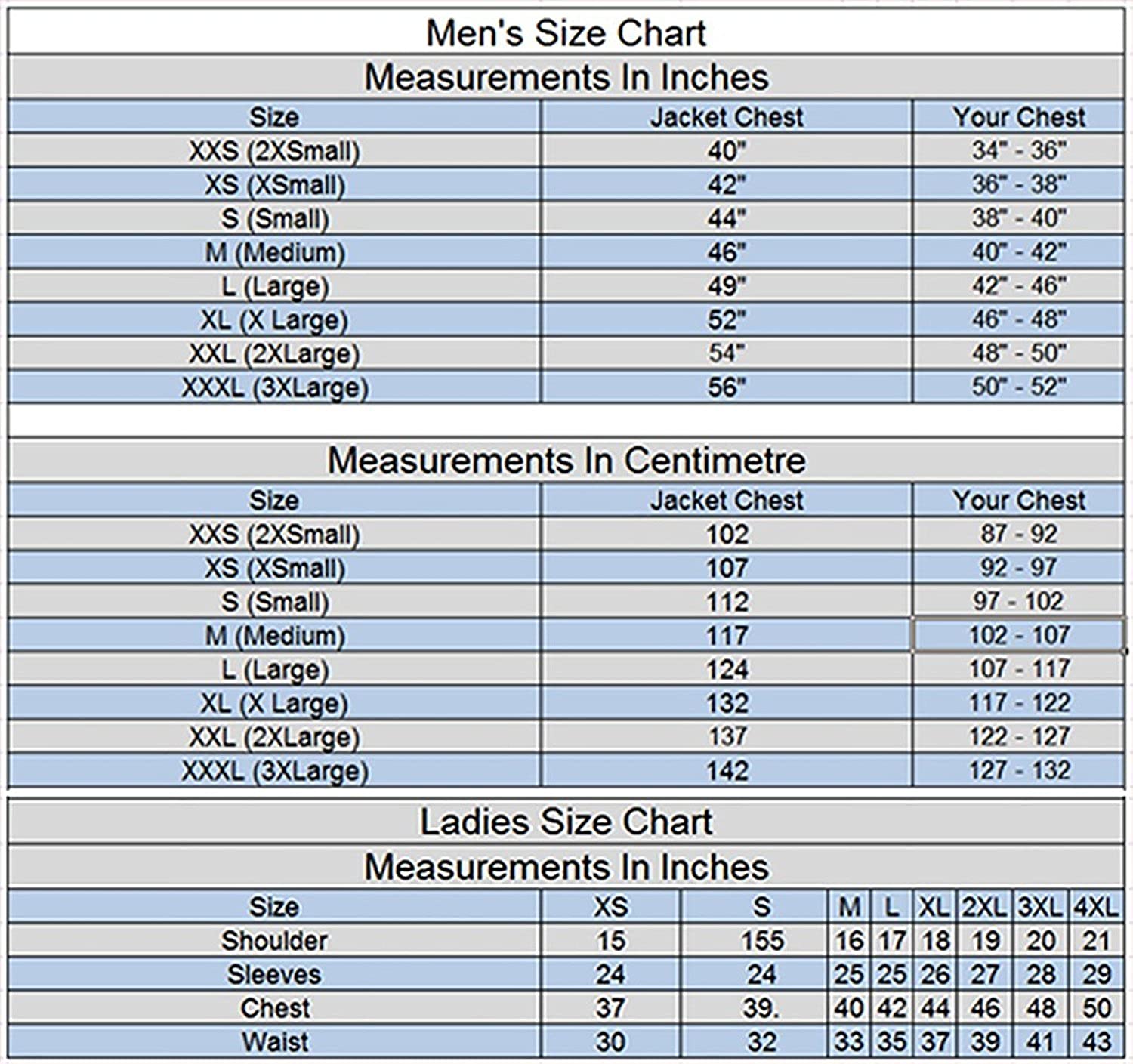Select the jacket chest value 124 cell

726,670
